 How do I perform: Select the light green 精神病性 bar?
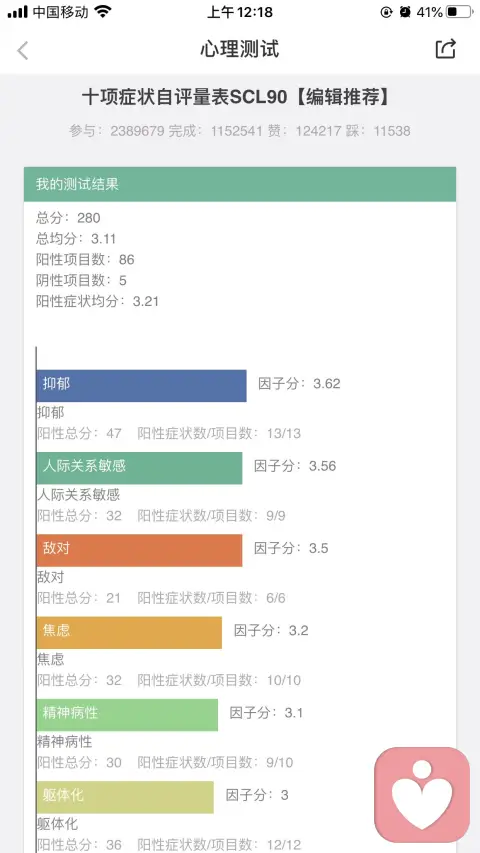[x=127, y=715]
